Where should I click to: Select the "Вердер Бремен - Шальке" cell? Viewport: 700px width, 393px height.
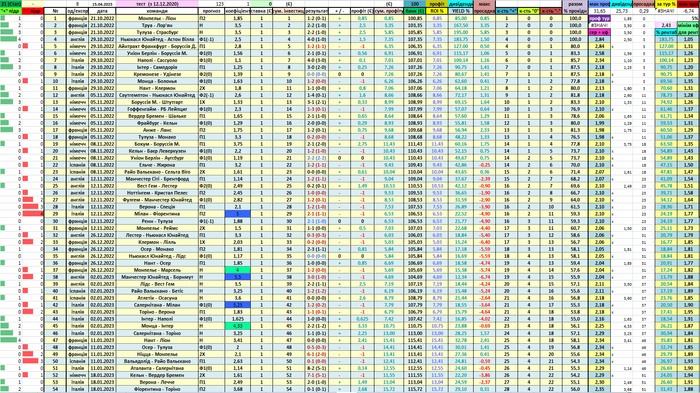click(157, 116)
